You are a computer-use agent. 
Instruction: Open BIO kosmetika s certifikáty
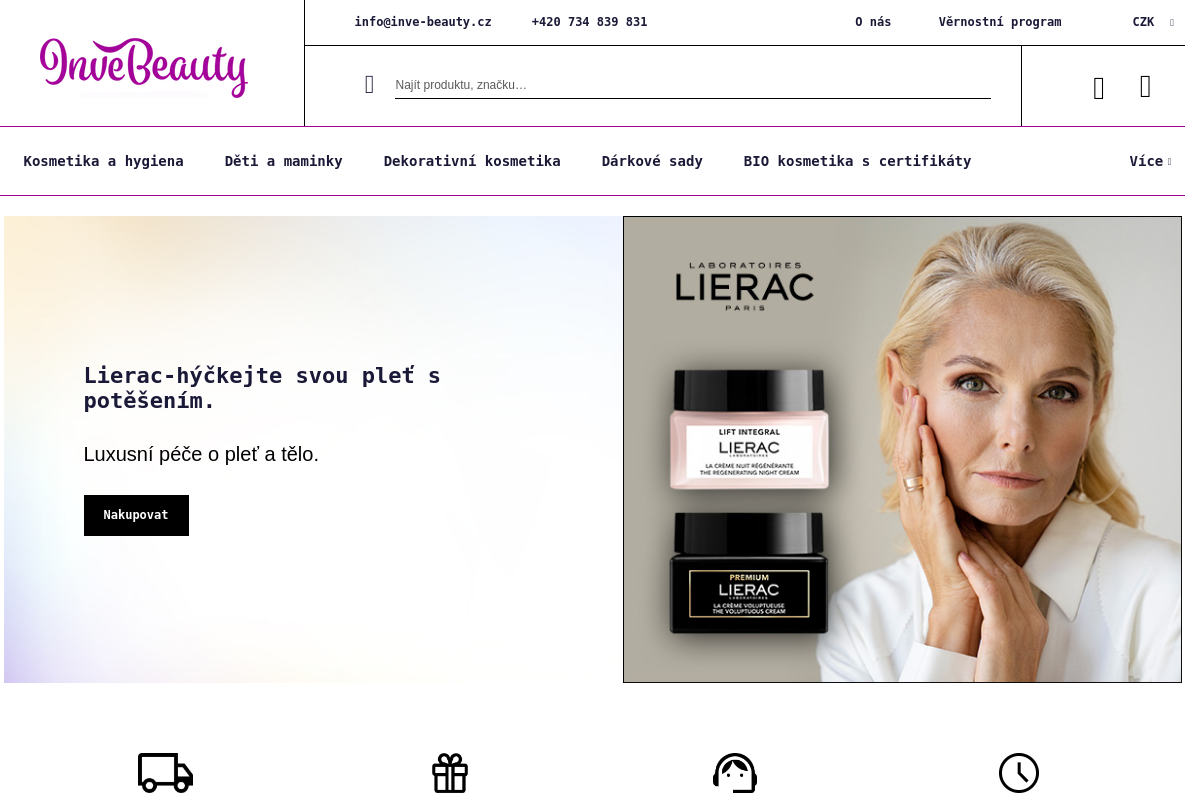coord(857,161)
